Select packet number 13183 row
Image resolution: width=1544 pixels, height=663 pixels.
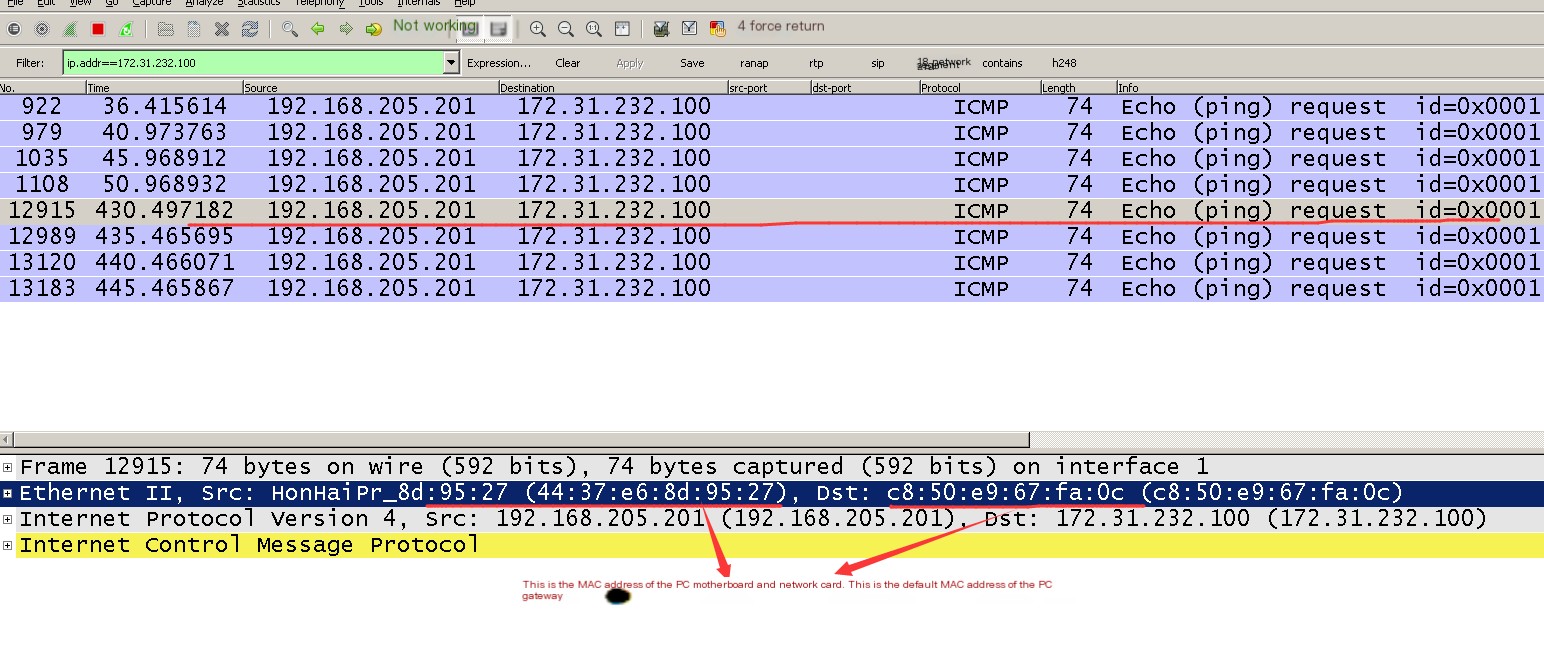coord(772,289)
